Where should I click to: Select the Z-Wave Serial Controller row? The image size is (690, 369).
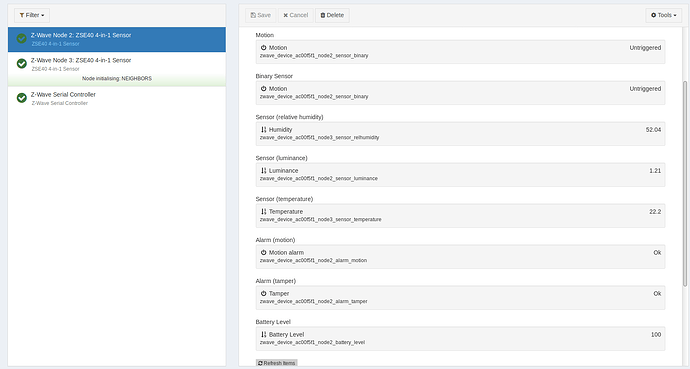pyautogui.click(x=117, y=98)
